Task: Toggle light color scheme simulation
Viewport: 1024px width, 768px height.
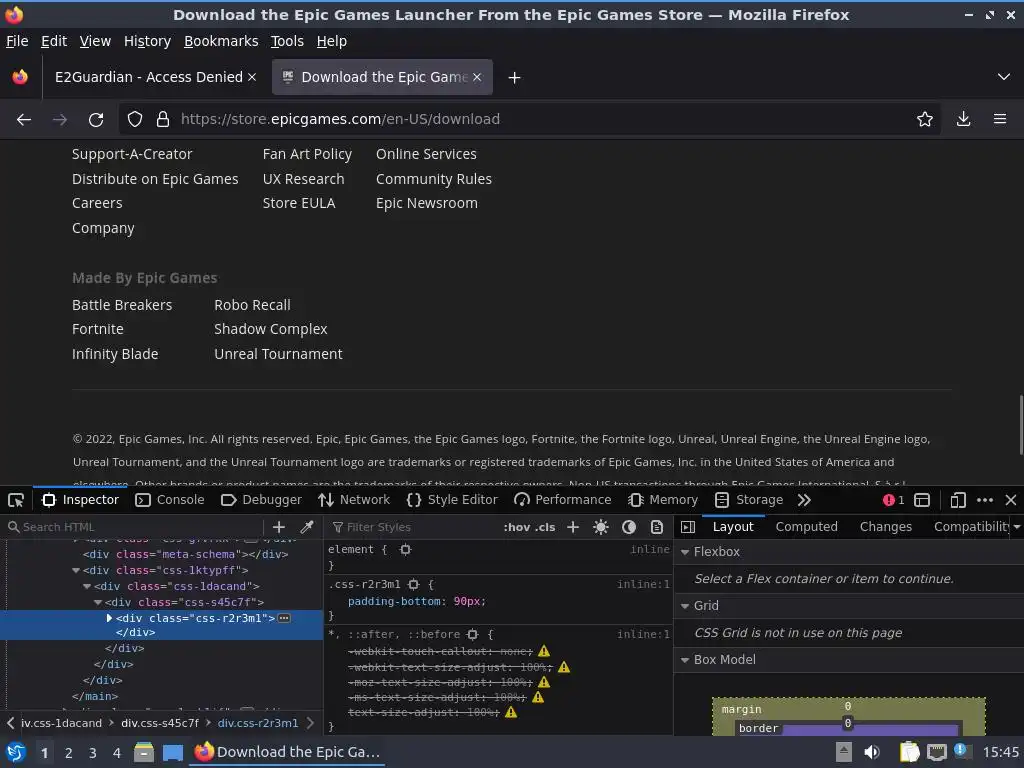Action: pyautogui.click(x=601, y=527)
